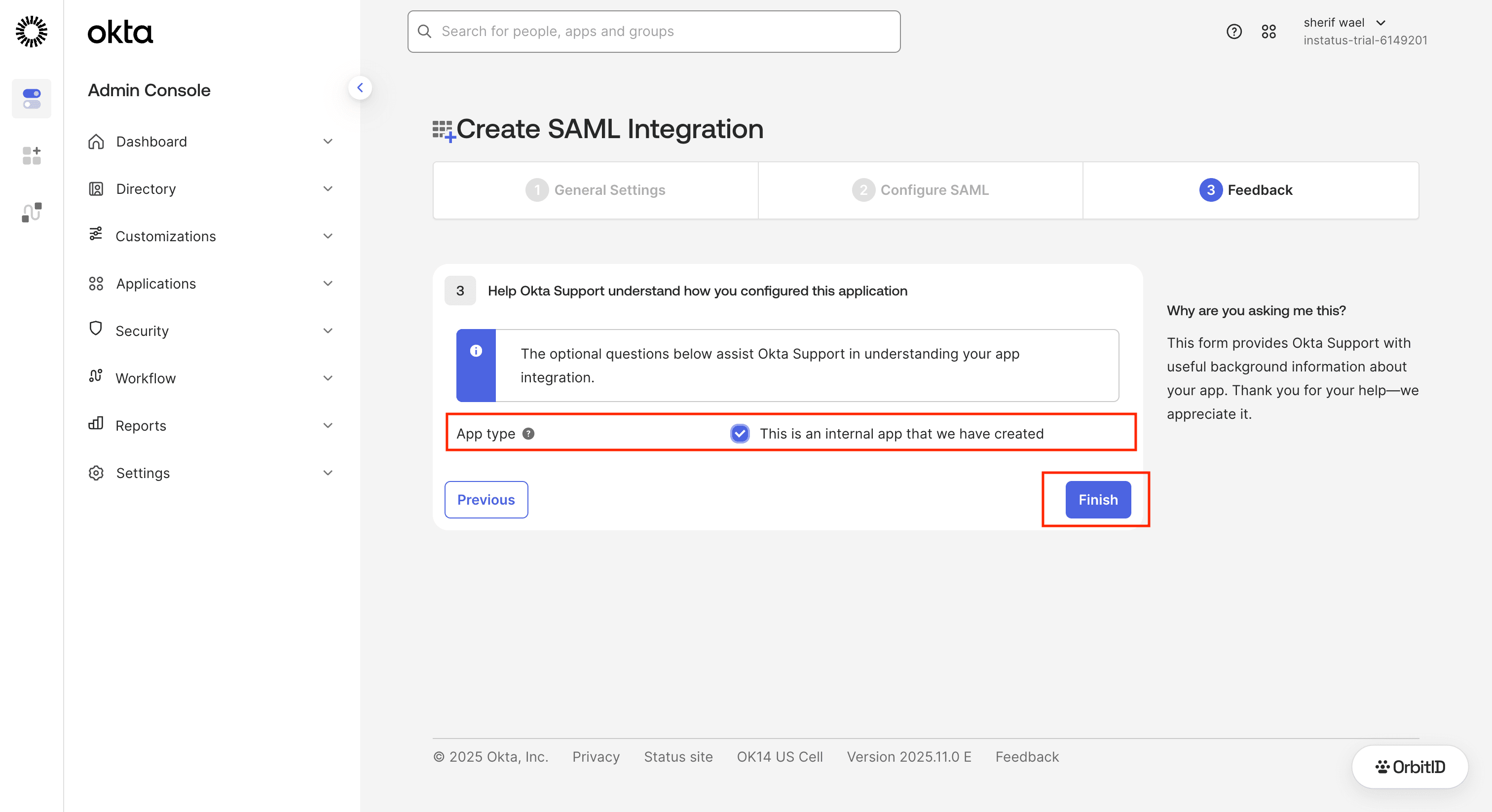Click the 'Version 2025.11.0 E' footer text
The height and width of the screenshot is (812, 1492).
[x=909, y=757]
